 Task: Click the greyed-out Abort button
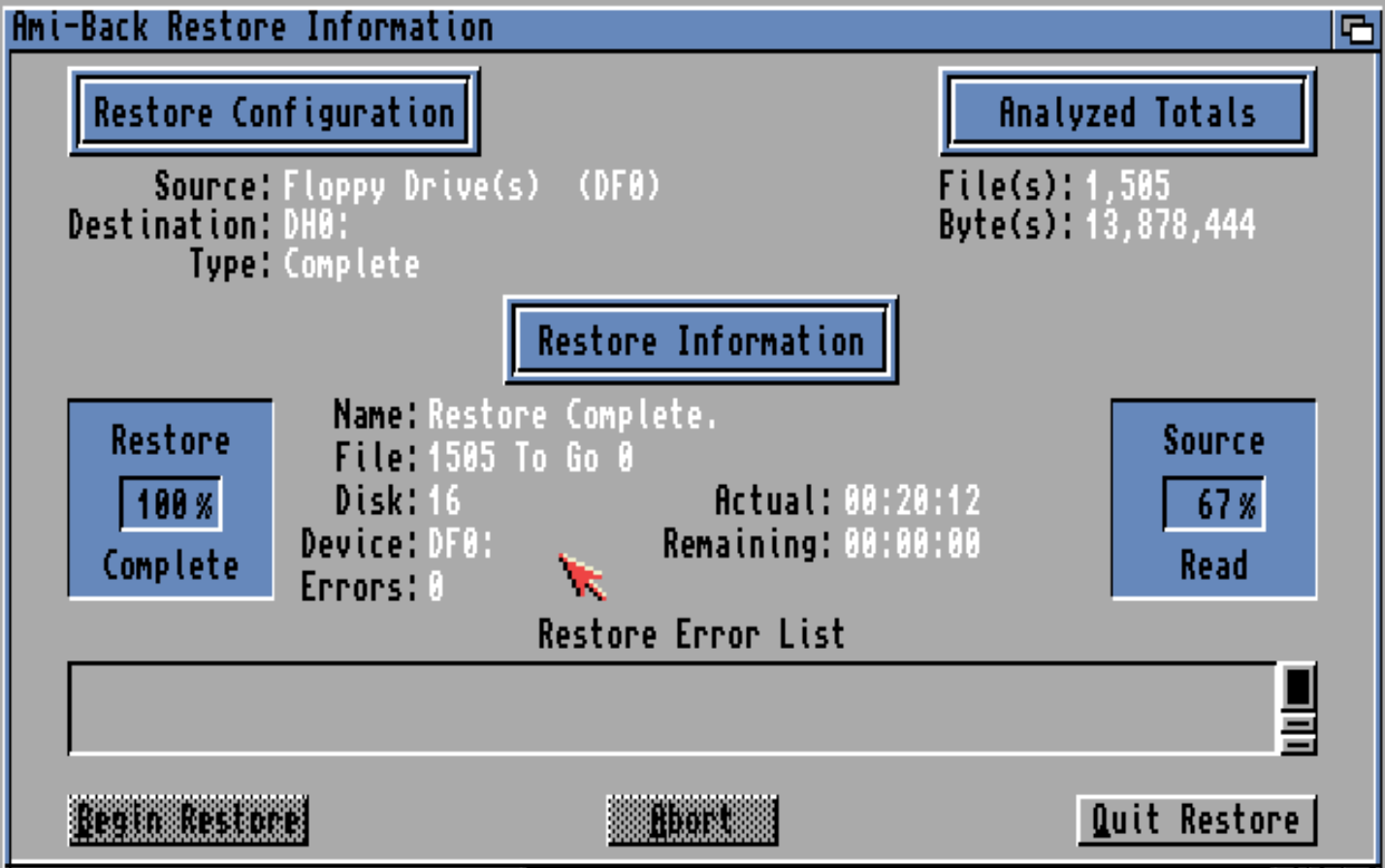(692, 820)
